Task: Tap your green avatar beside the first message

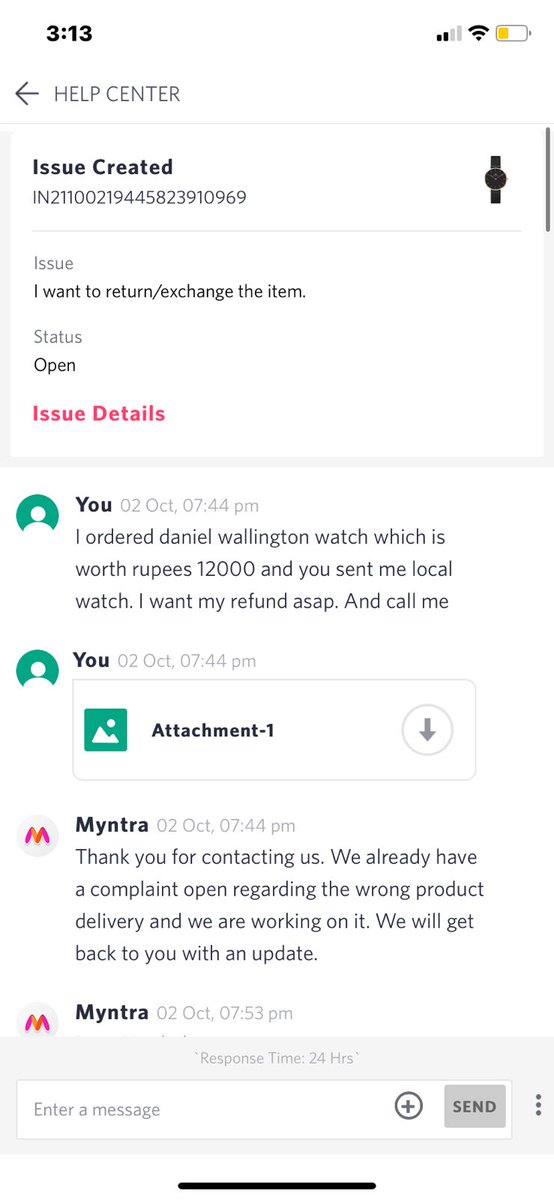Action: click(38, 516)
